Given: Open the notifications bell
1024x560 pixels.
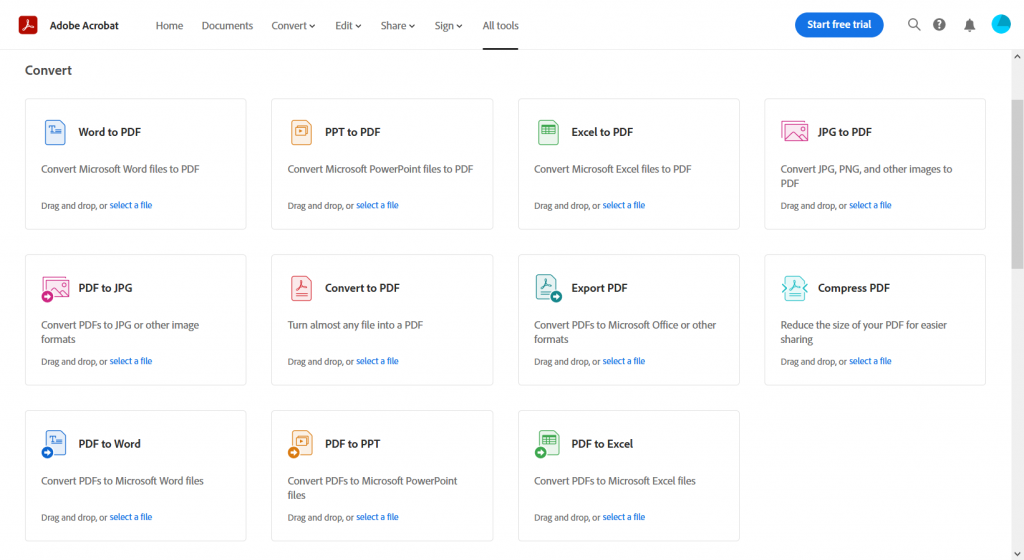Looking at the screenshot, I should tap(970, 25).
